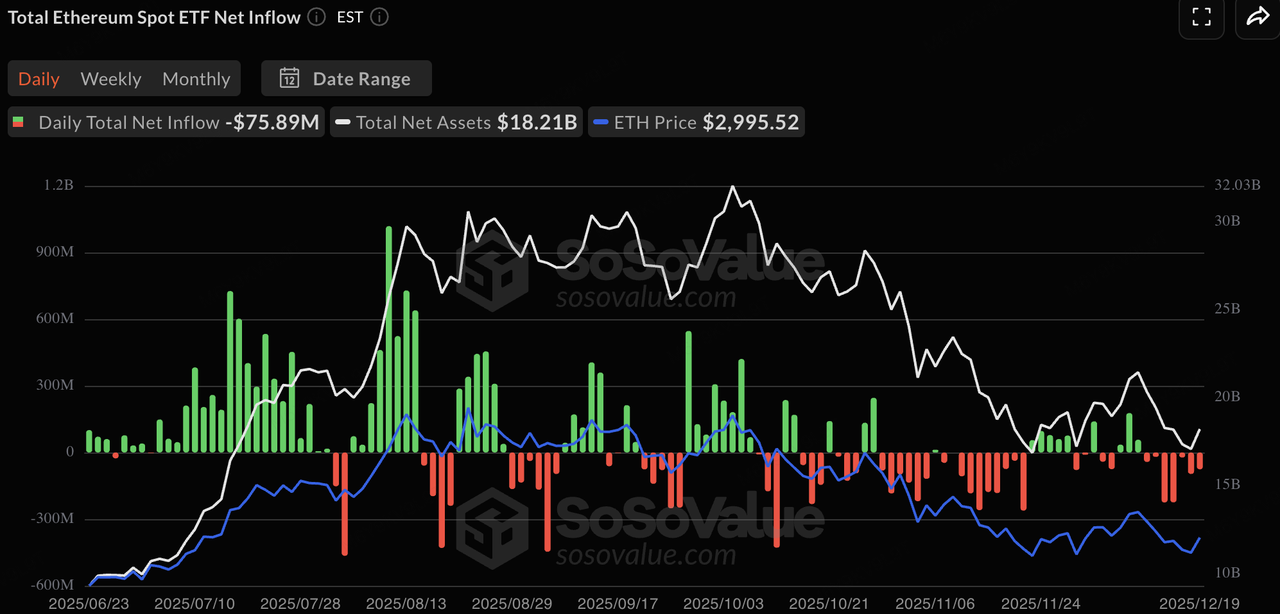The height and width of the screenshot is (614, 1280).
Task: Click the white line marker for Total Net Assets
Action: pyautogui.click(x=343, y=123)
